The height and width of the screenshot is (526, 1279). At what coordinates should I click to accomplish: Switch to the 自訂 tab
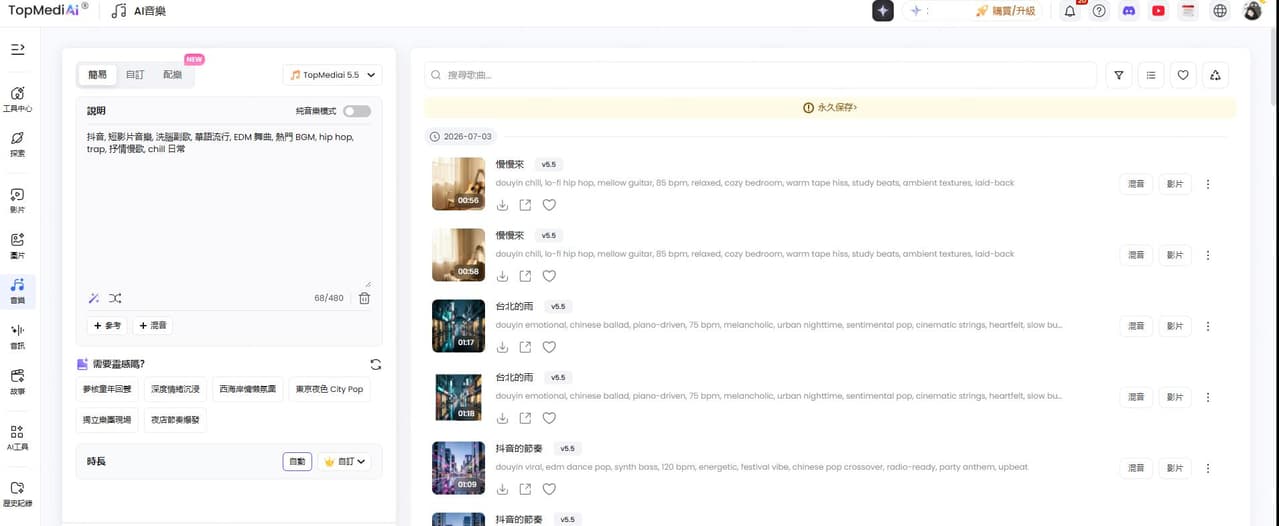(x=135, y=75)
